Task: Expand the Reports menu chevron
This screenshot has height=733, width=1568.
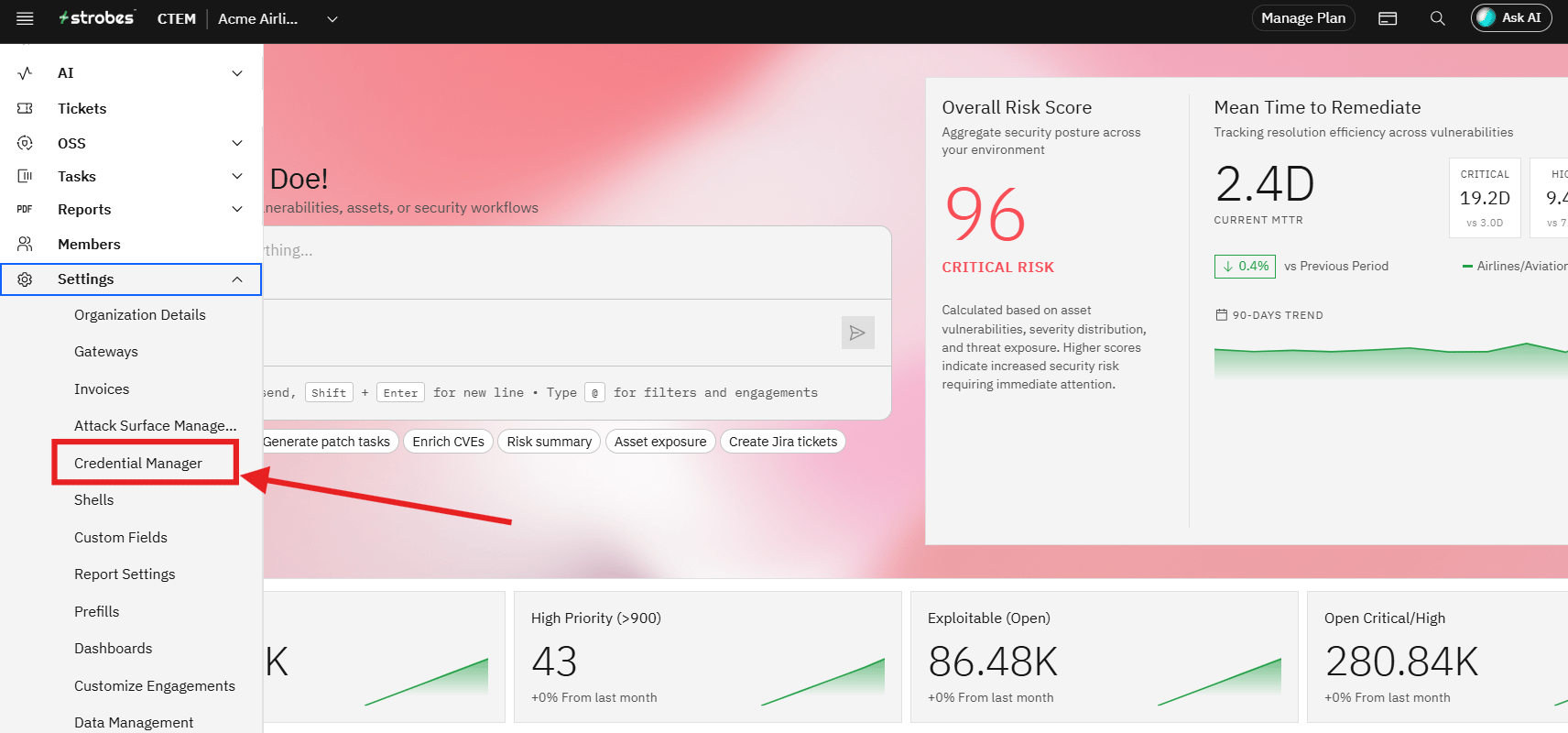Action: (x=237, y=209)
